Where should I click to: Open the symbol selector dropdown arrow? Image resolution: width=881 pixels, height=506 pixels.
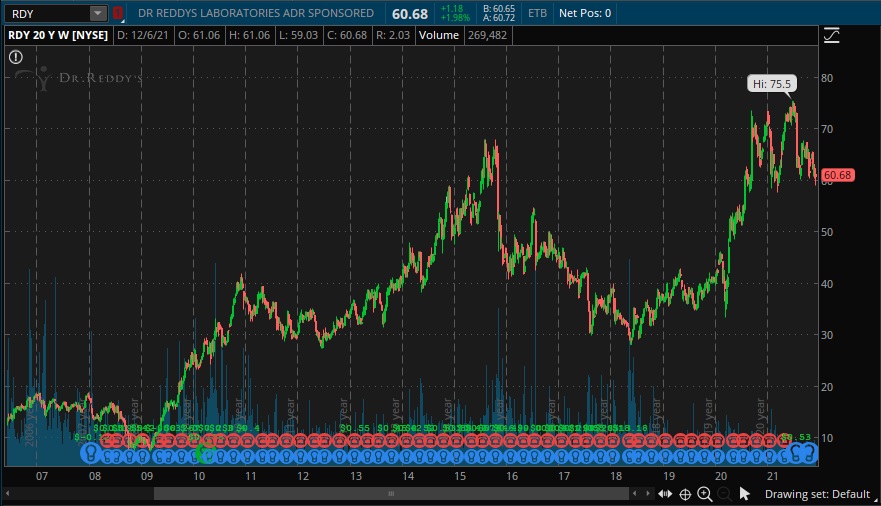[x=98, y=13]
